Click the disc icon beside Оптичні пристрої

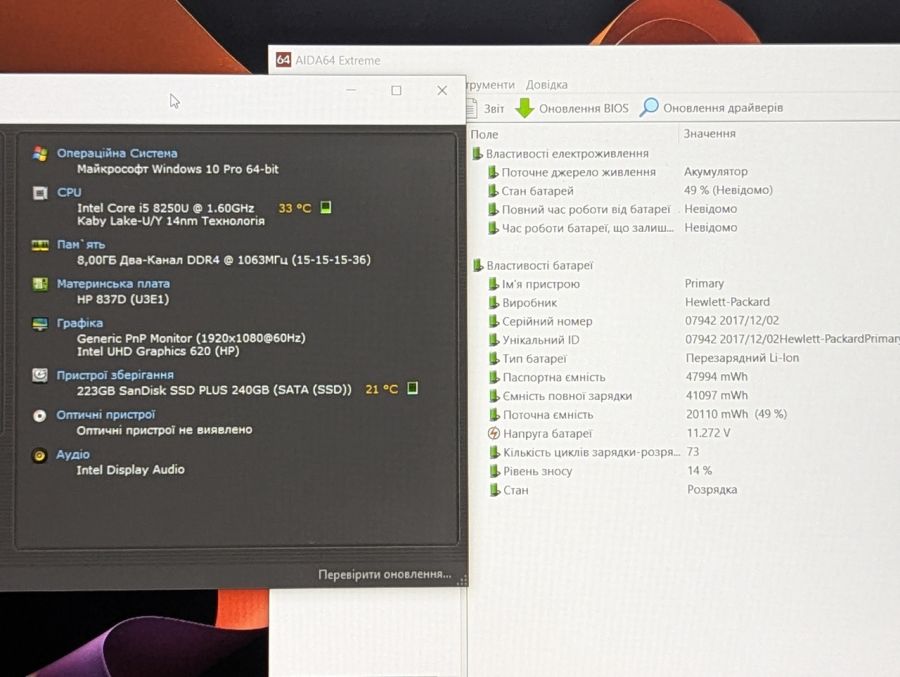click(x=39, y=416)
